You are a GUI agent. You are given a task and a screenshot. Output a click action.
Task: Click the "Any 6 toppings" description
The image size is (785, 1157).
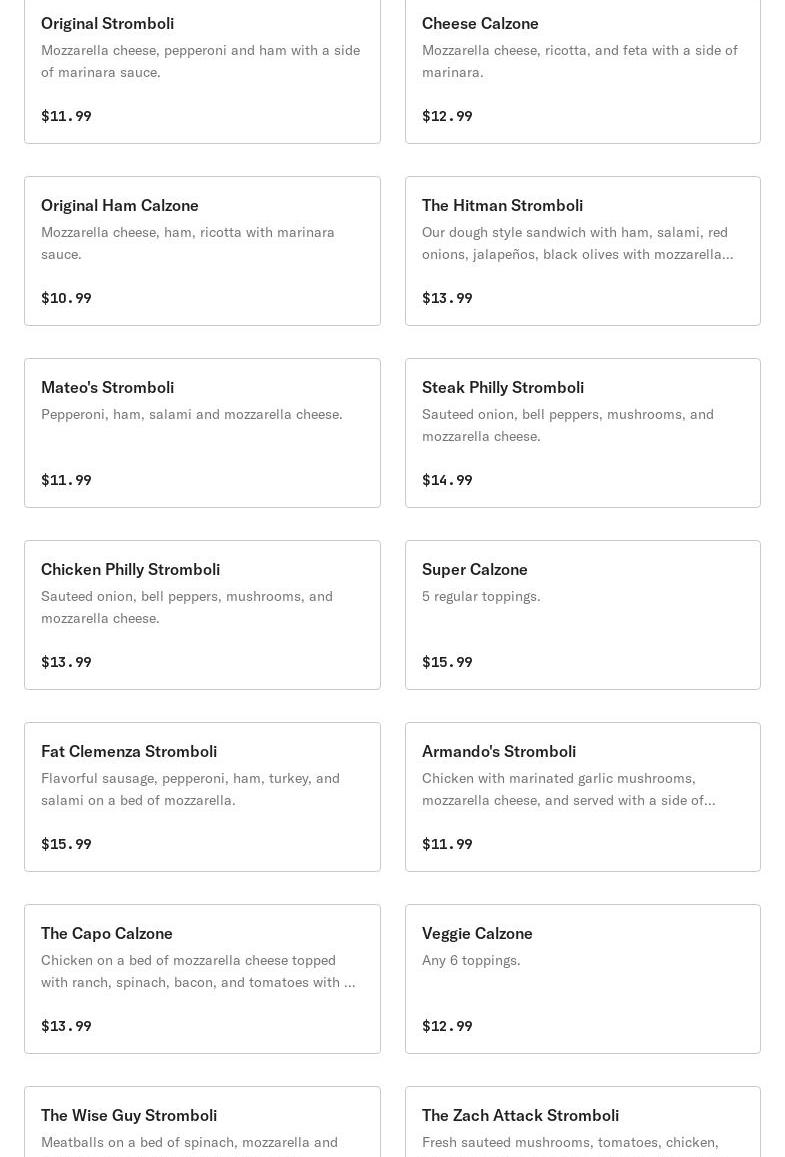(471, 960)
